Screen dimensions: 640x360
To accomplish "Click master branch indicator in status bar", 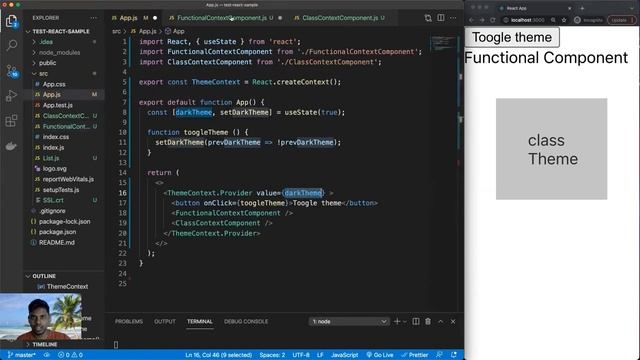I will (x=21, y=355).
